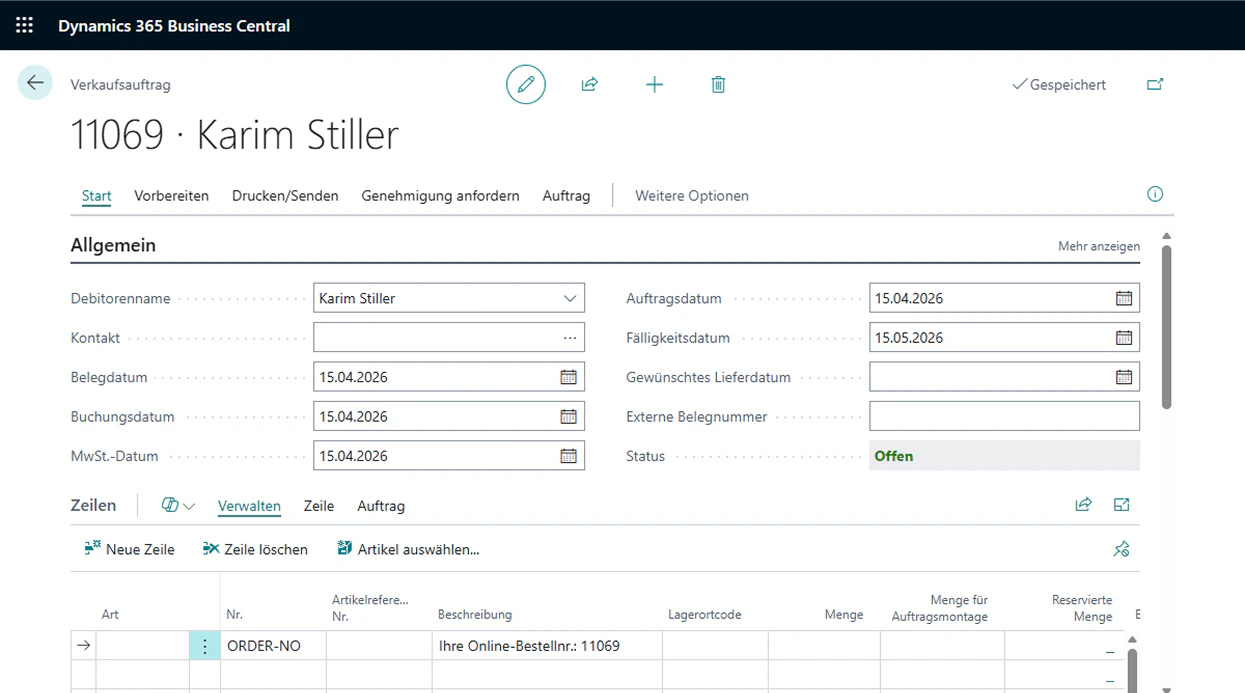Screen dimensions: 1245x693
Task: Click the share icon in header
Action: click(589, 84)
